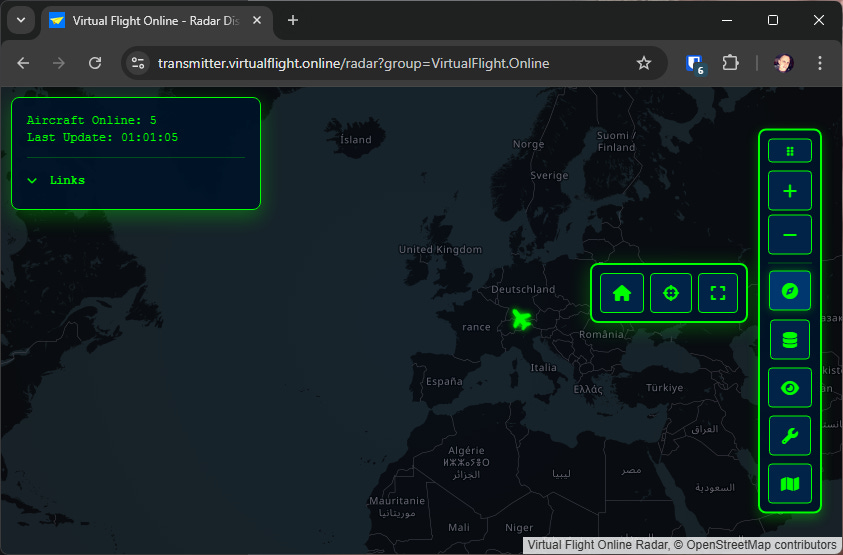
Task: Click the Last Update: 01:01:05 text
Action: (x=102, y=137)
